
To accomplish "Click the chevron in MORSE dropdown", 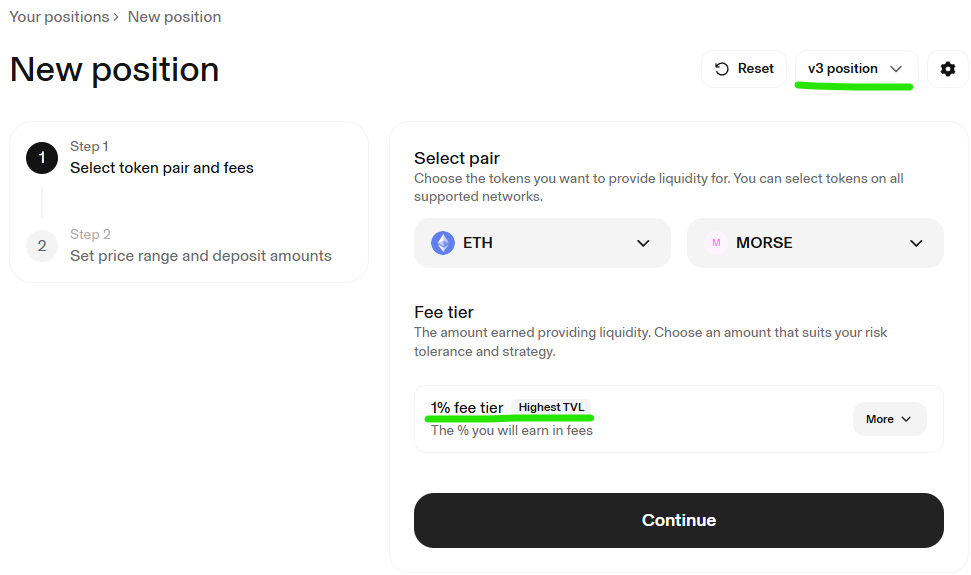I will tap(916, 243).
